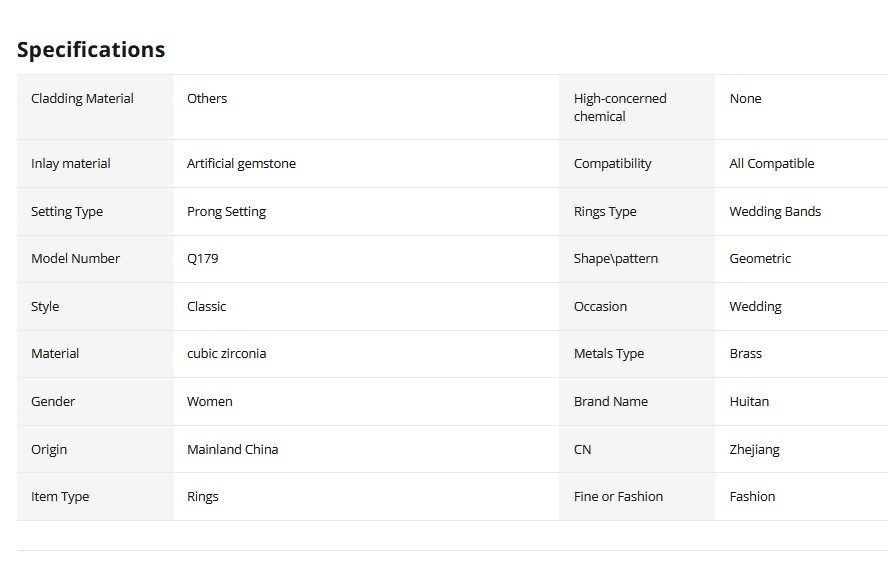Click the Mainland China origin value
888x574 pixels.
pyautogui.click(x=232, y=449)
